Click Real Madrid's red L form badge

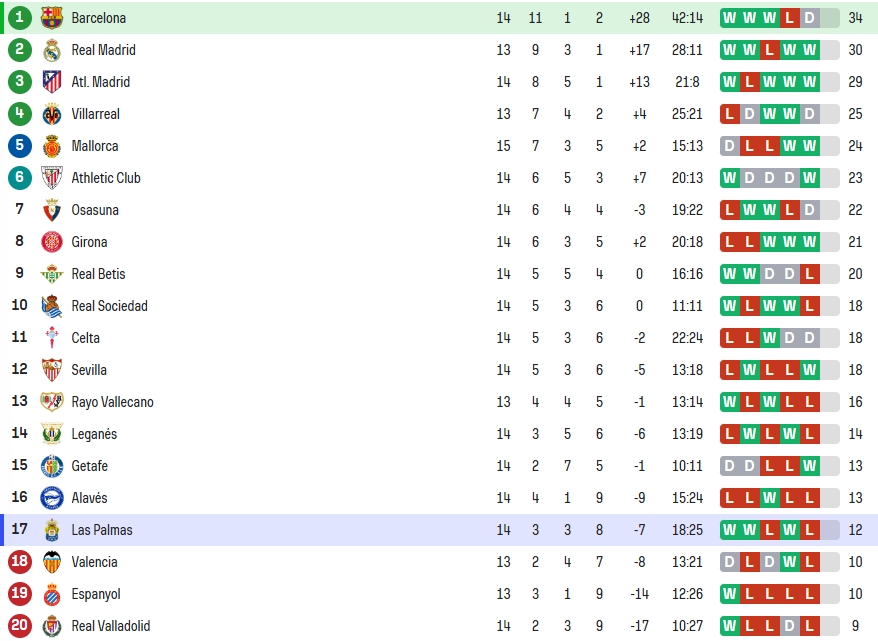tap(769, 50)
